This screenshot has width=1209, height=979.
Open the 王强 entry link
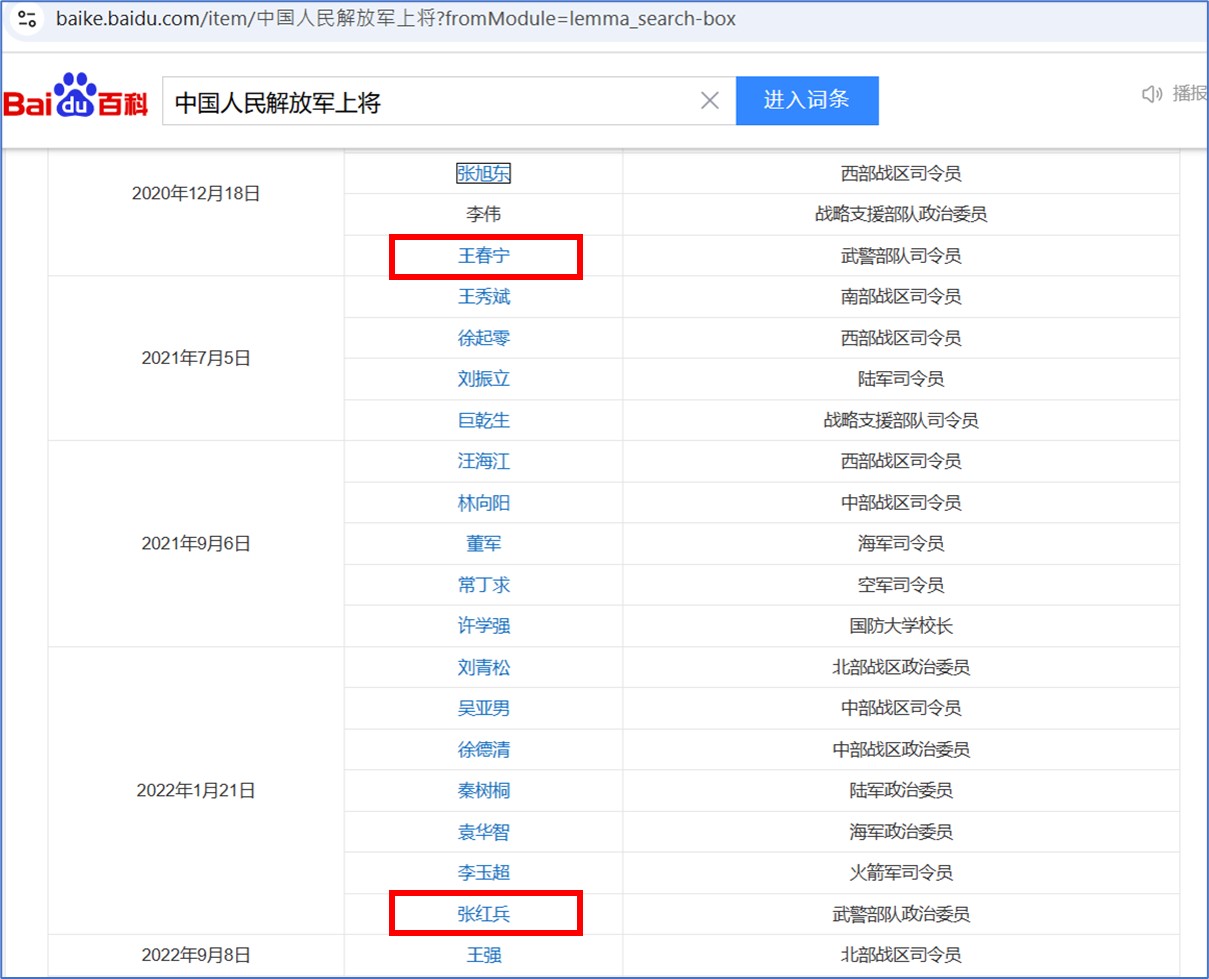click(484, 955)
